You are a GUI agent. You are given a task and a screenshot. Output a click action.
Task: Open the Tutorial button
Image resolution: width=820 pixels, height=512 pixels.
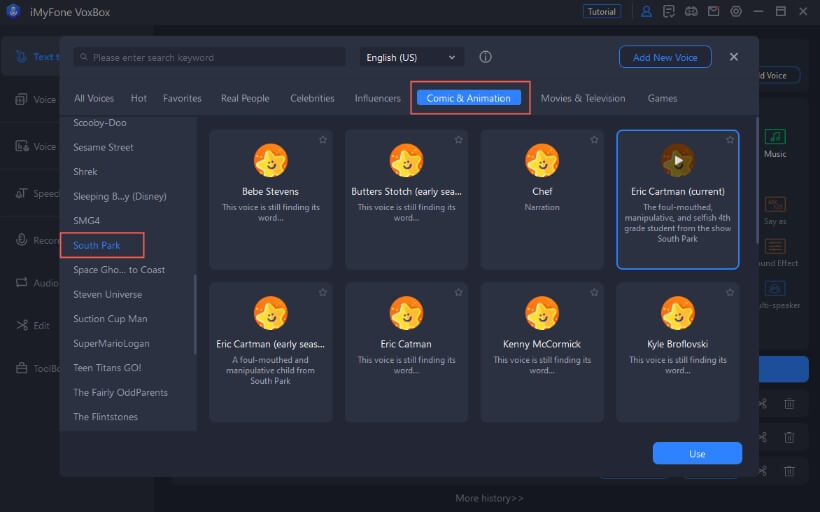click(601, 12)
